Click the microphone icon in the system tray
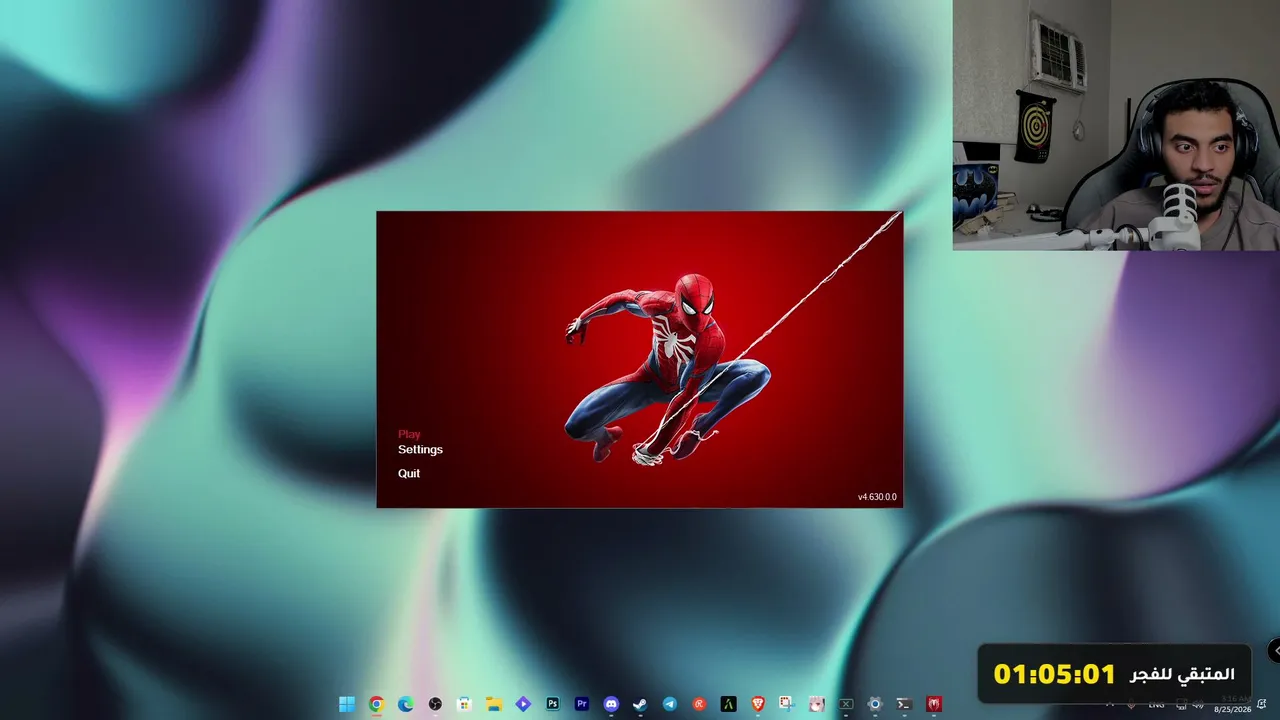The width and height of the screenshot is (1280, 720). 1132,704
